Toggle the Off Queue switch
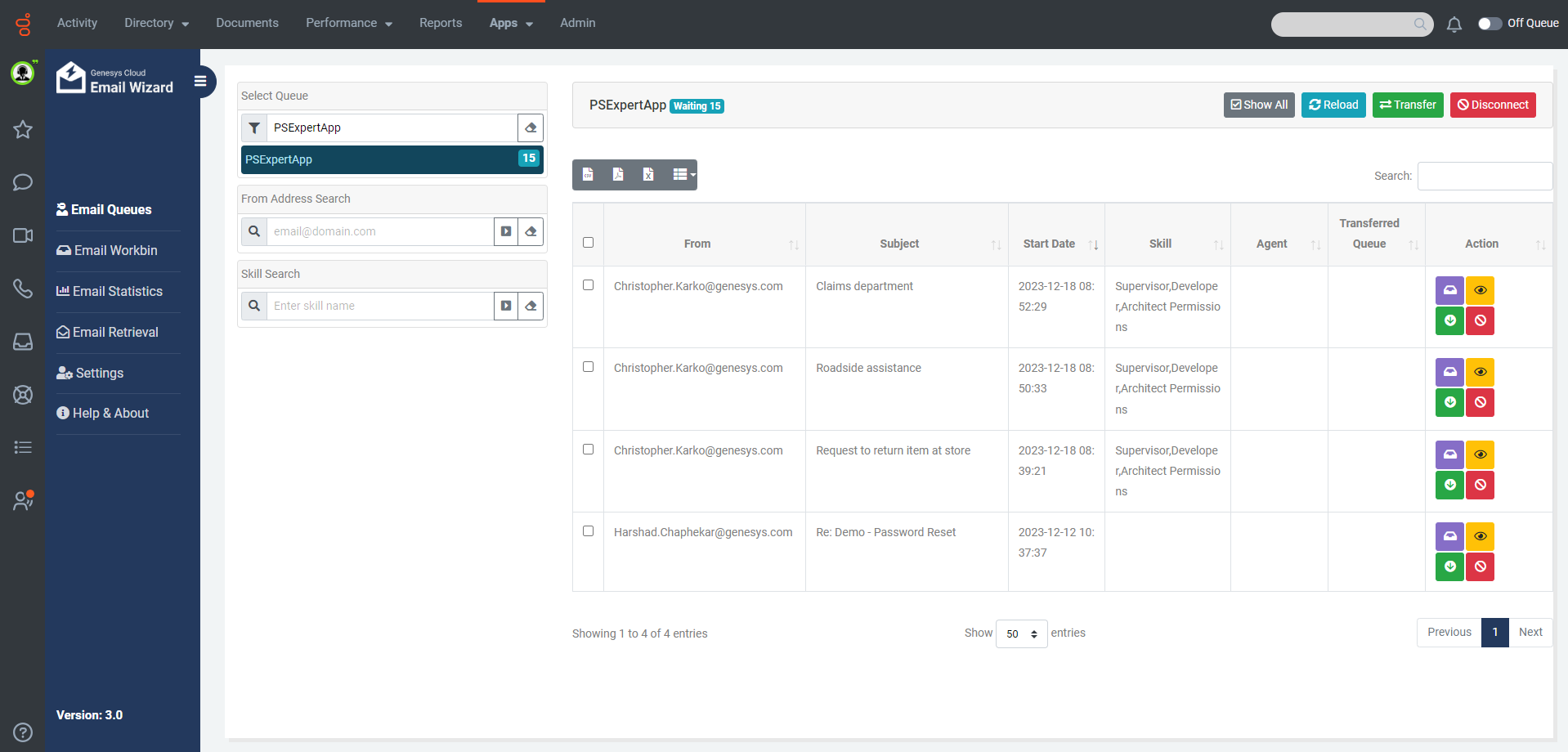 point(1490,24)
